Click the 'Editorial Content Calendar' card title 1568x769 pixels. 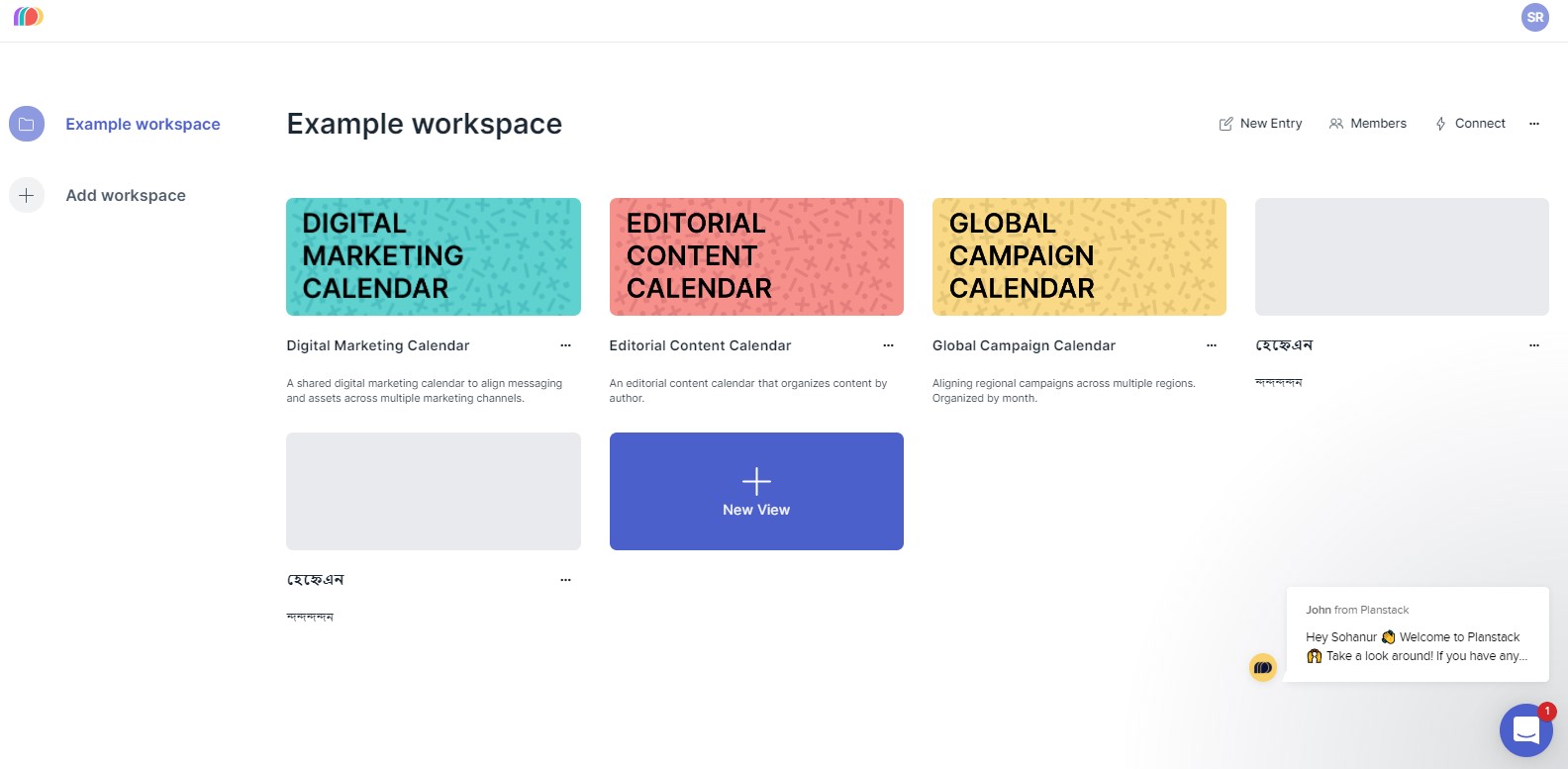coord(700,345)
